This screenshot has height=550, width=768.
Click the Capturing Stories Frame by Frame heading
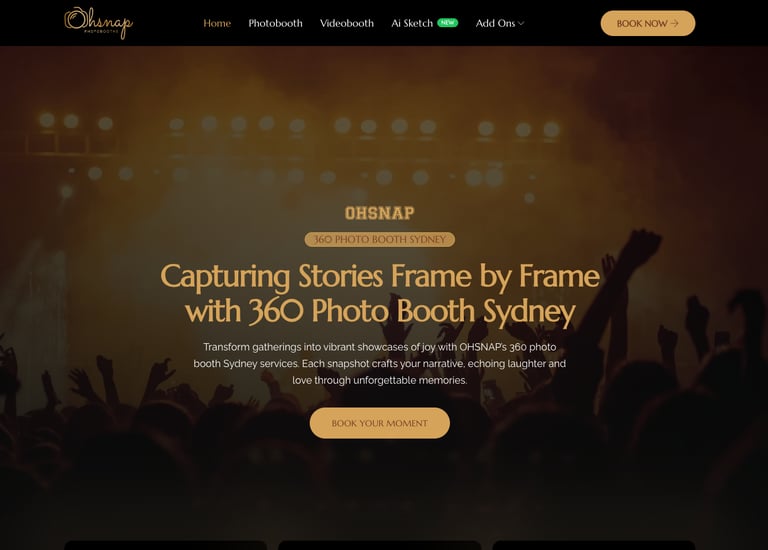tap(380, 293)
